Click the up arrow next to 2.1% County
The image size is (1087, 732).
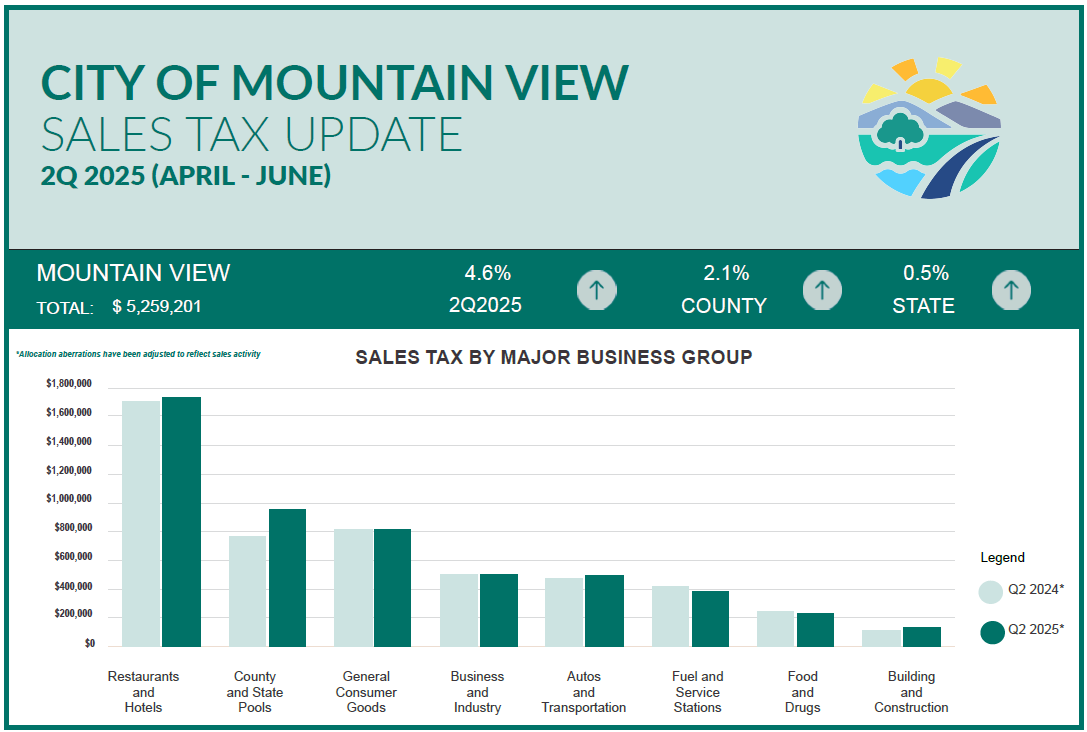pyautogui.click(x=822, y=290)
